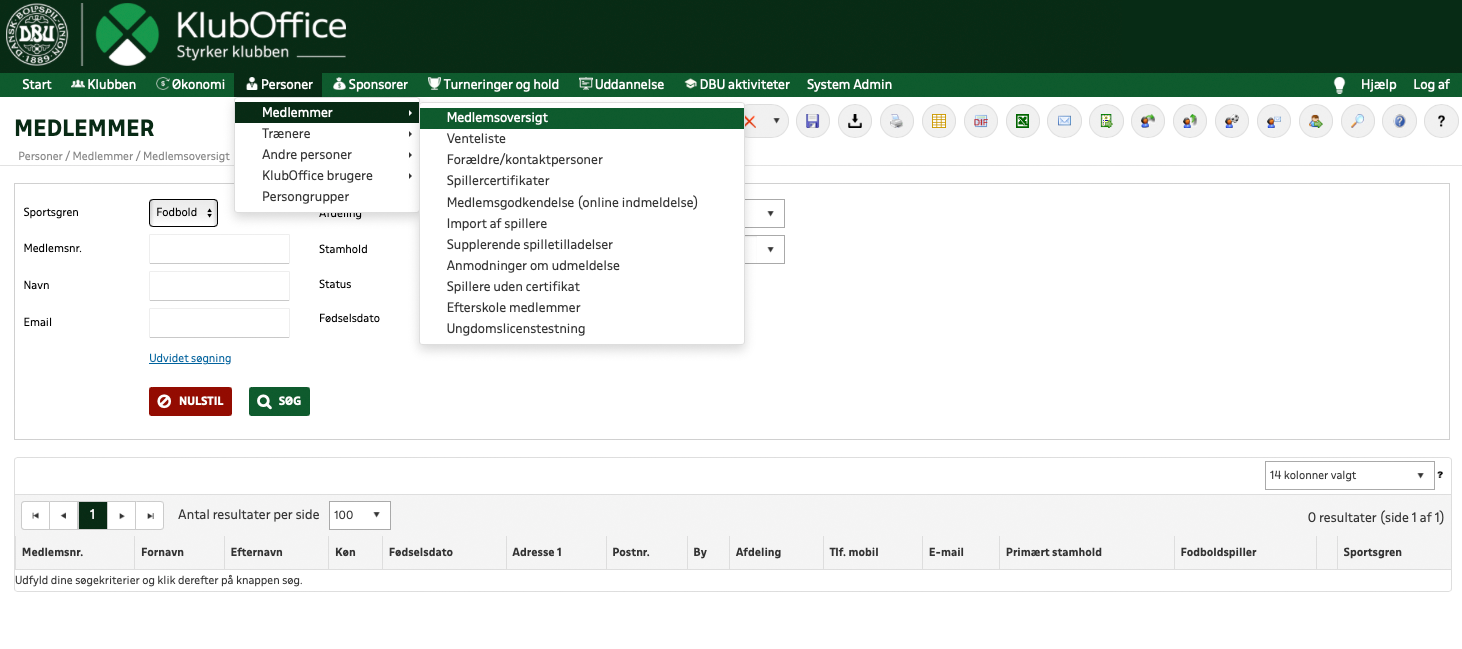Screen dimensions: 1462x649
Task: Open the Uddannelse menu
Action: (622, 85)
